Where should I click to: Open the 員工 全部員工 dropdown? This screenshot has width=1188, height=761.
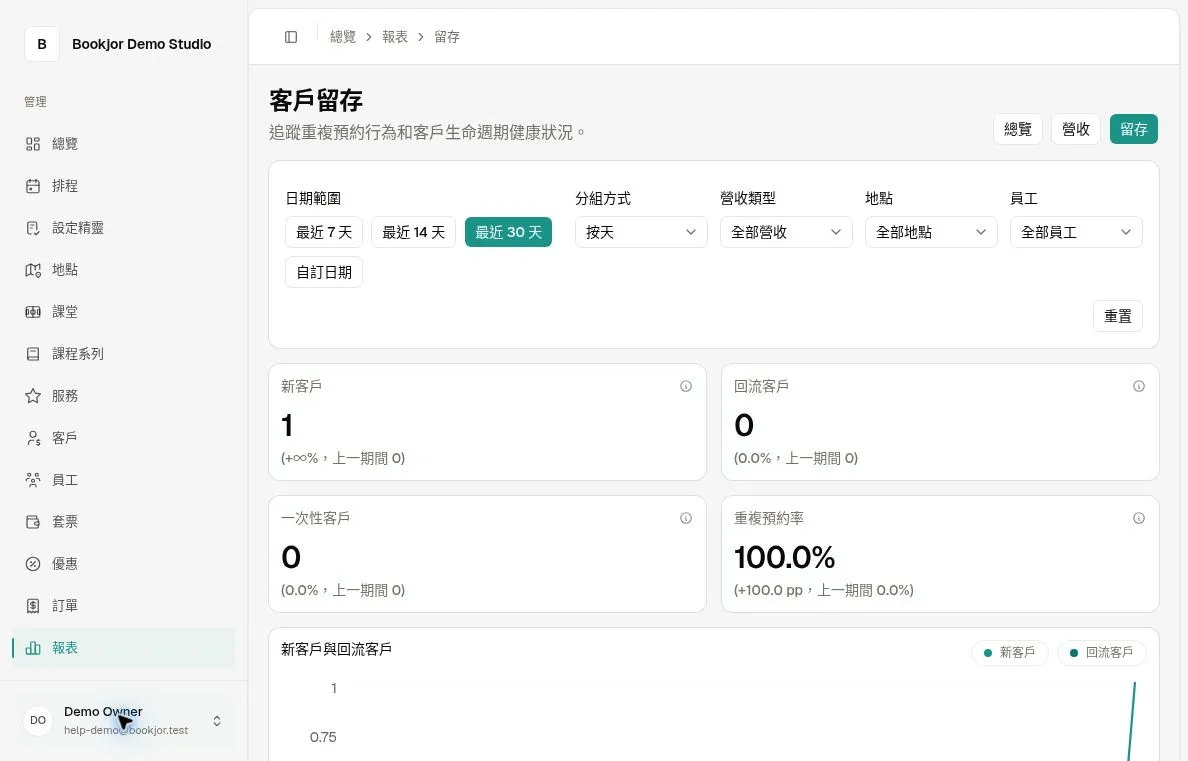pos(1076,232)
